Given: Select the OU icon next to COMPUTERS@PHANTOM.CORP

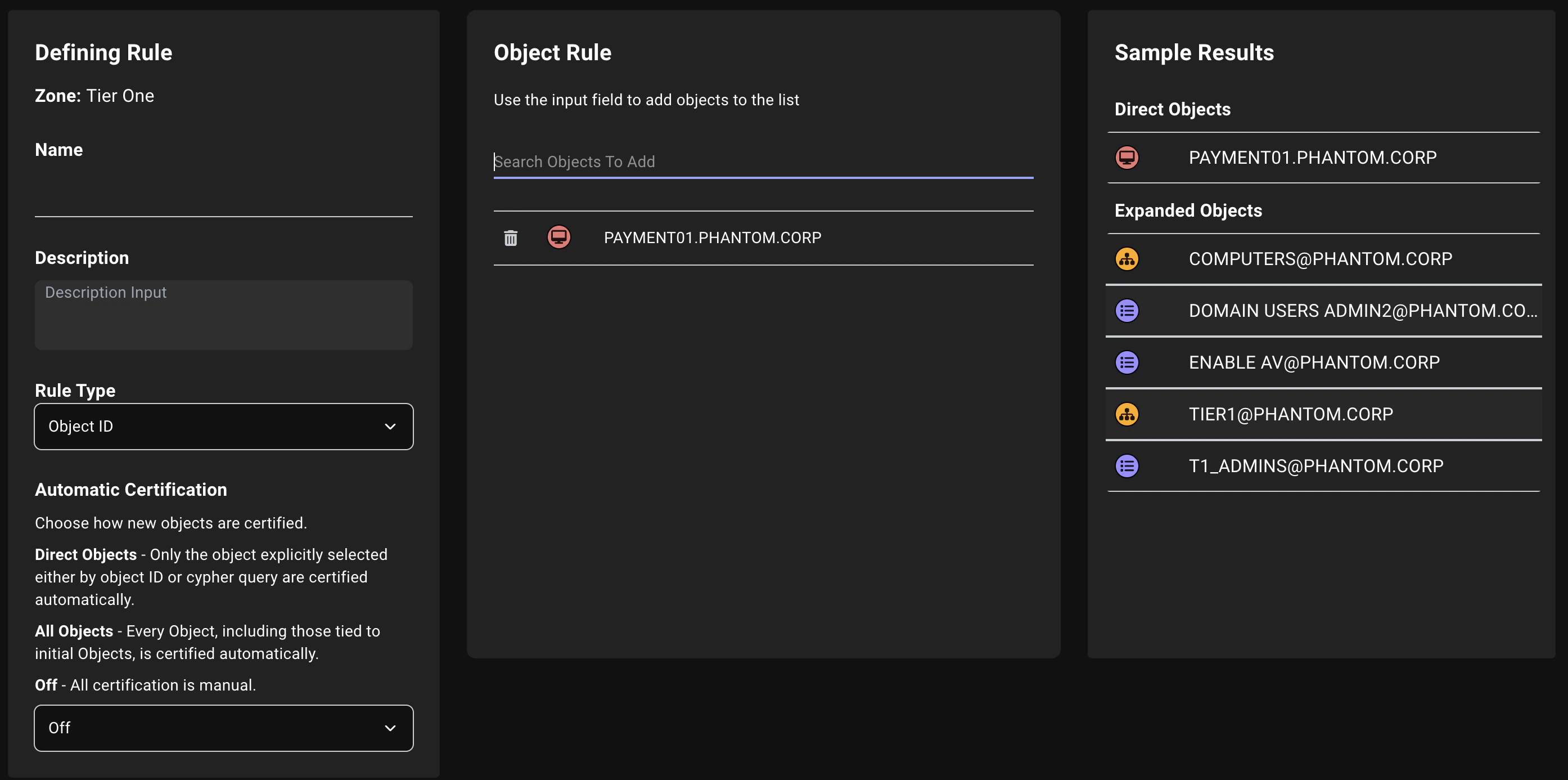Looking at the screenshot, I should pyautogui.click(x=1127, y=258).
